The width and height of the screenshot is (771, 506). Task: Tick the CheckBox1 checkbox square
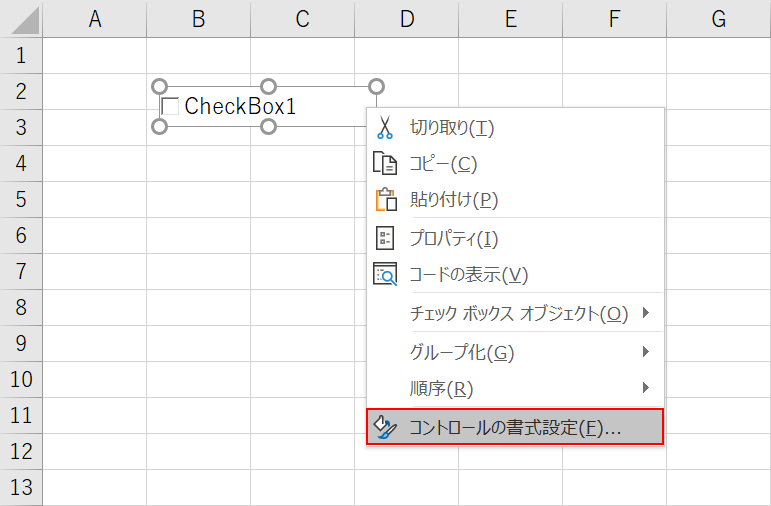point(170,106)
